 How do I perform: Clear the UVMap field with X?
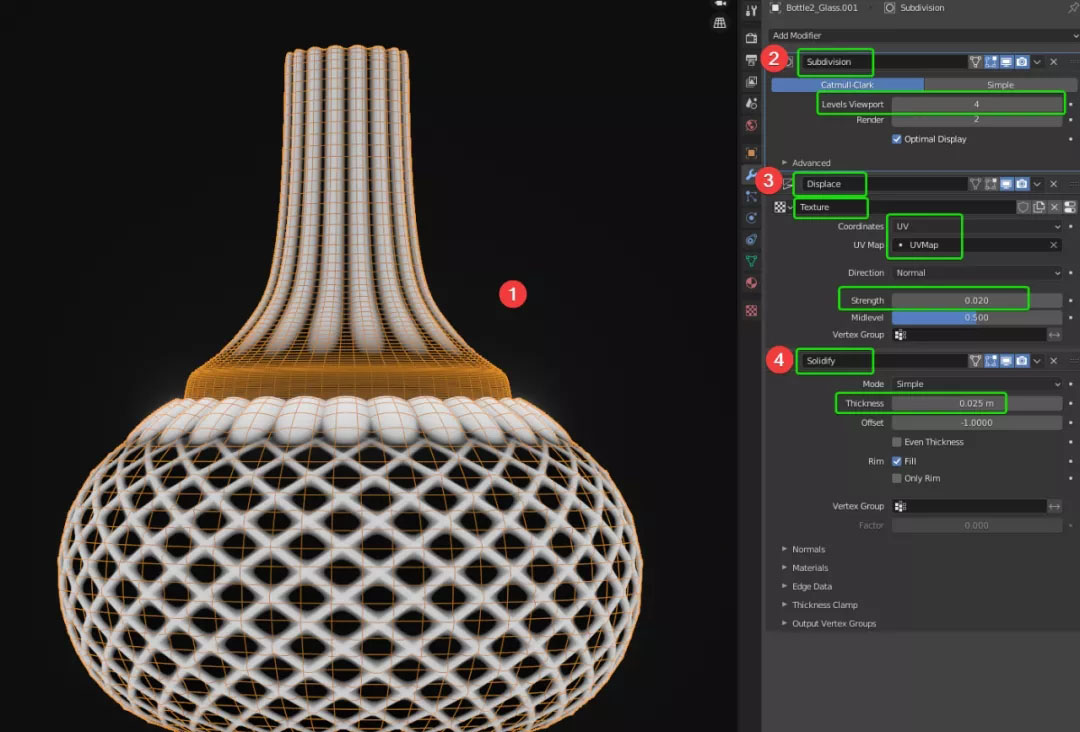[x=1053, y=245]
